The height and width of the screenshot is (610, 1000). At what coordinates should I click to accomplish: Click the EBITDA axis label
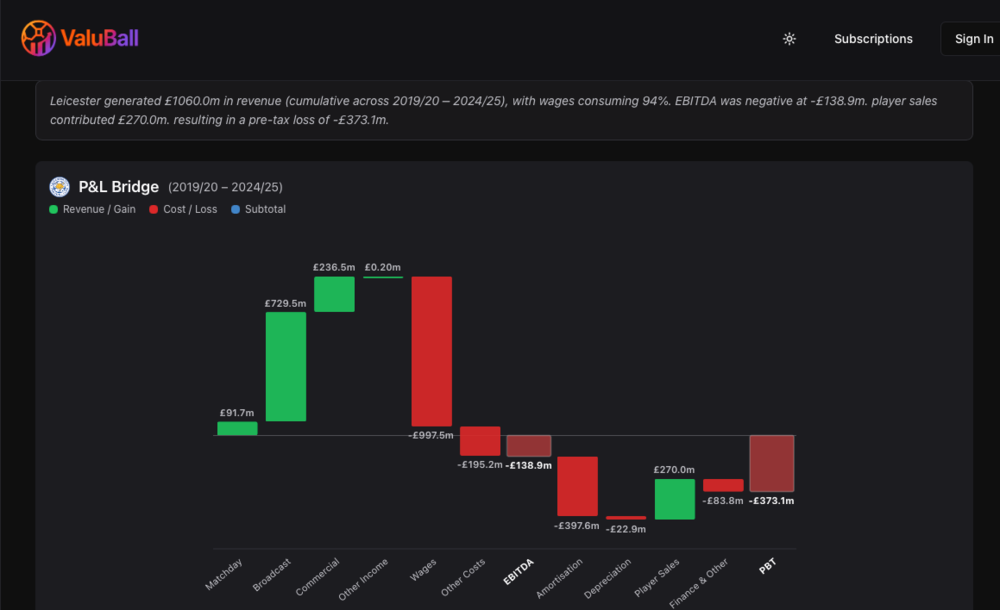click(518, 572)
